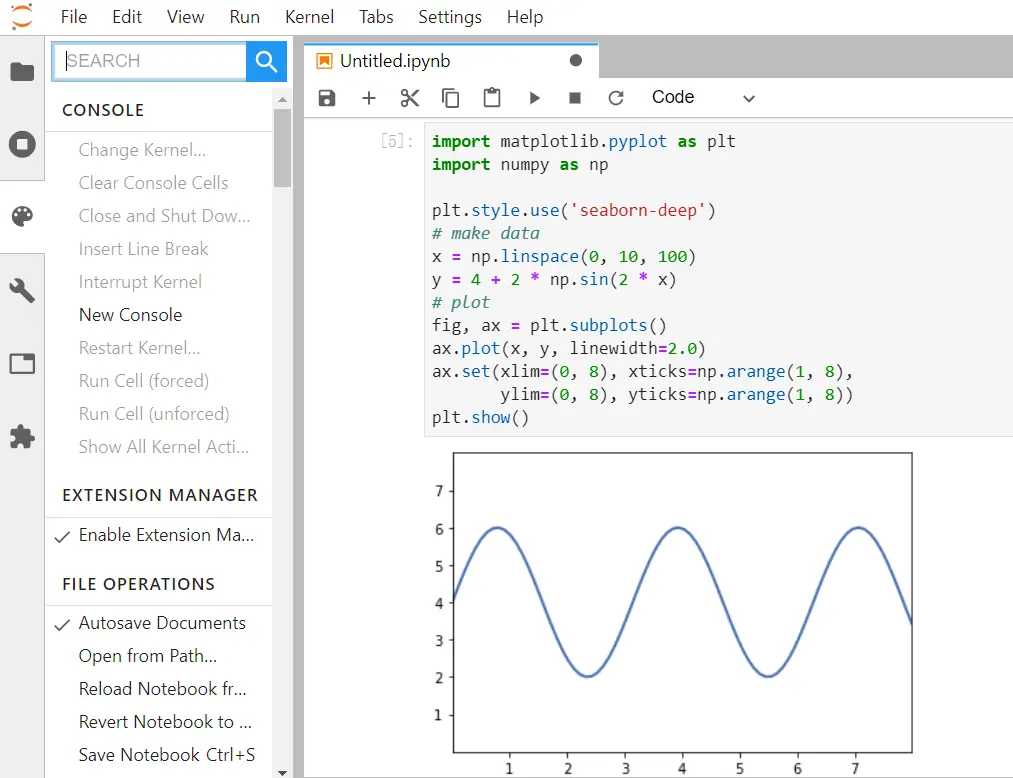Select the commands palette sidebar icon
The image size is (1013, 778).
pos(22,216)
